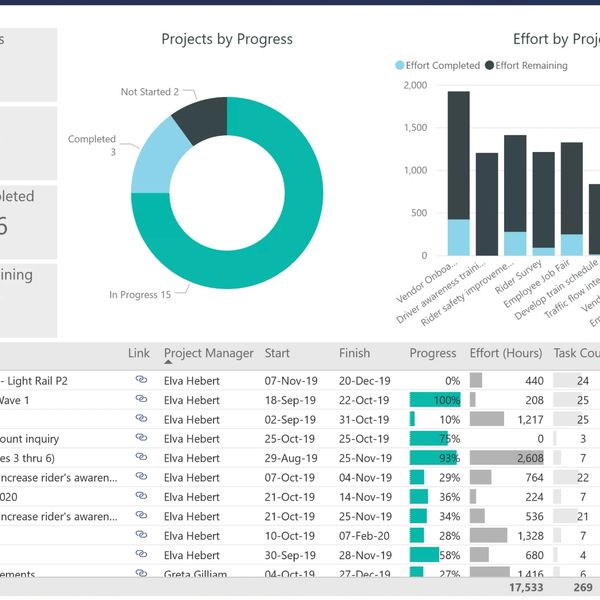
Task: Click the Progress column header
Action: coord(434,353)
